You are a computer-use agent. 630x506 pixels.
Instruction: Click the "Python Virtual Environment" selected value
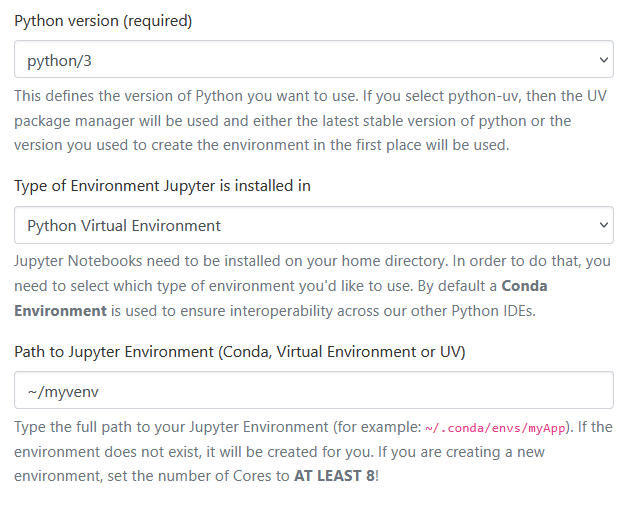124,225
